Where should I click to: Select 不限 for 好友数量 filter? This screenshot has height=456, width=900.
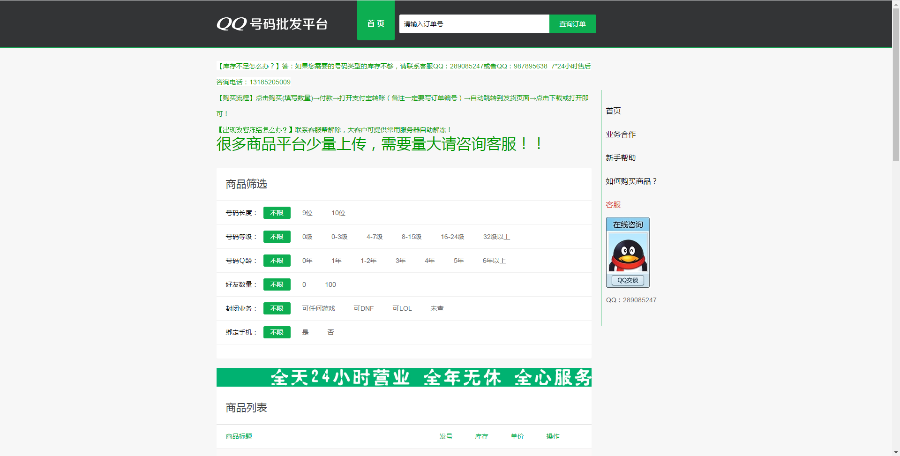pyautogui.click(x=277, y=285)
